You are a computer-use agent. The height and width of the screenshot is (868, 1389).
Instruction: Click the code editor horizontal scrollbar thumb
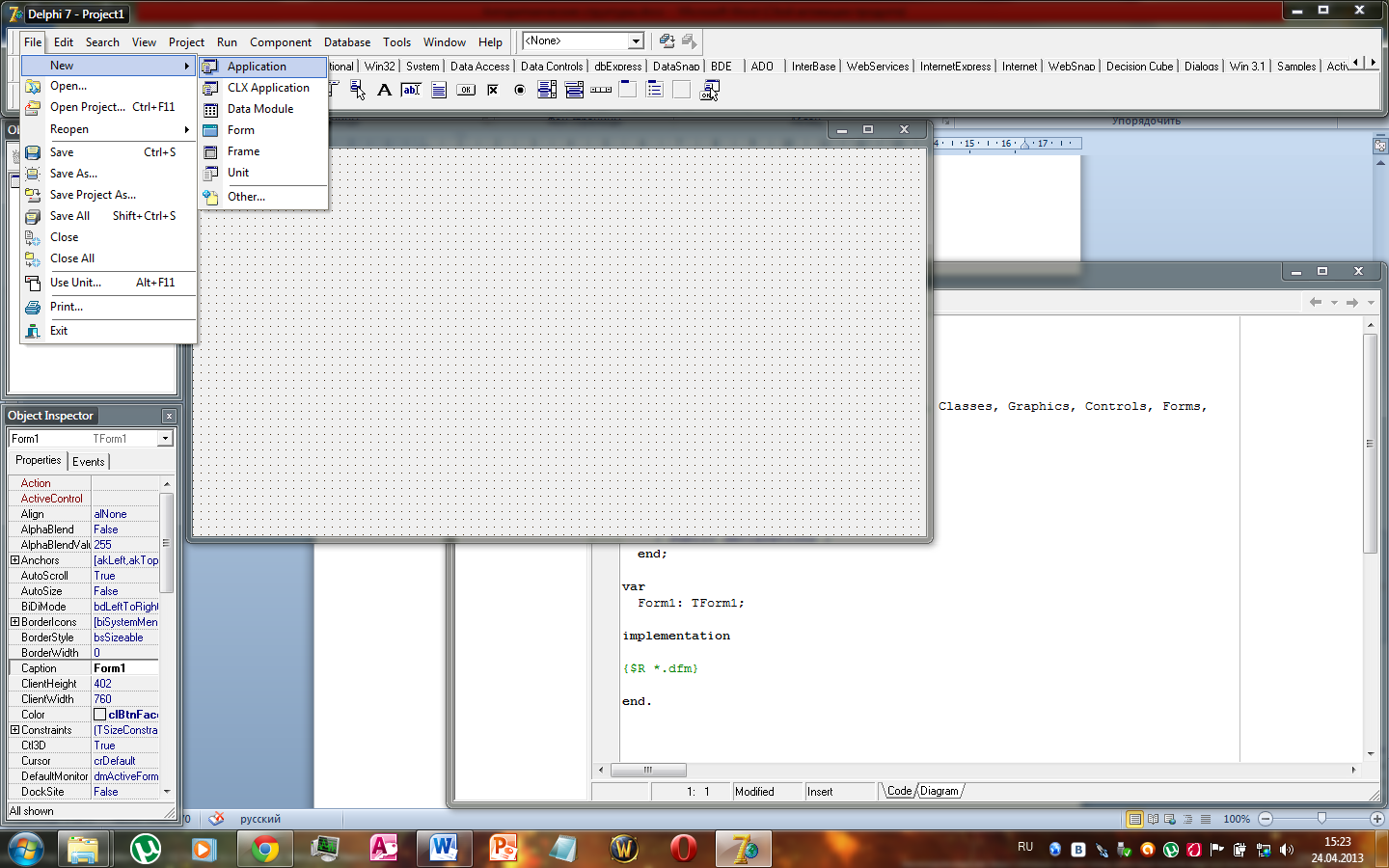click(x=648, y=770)
